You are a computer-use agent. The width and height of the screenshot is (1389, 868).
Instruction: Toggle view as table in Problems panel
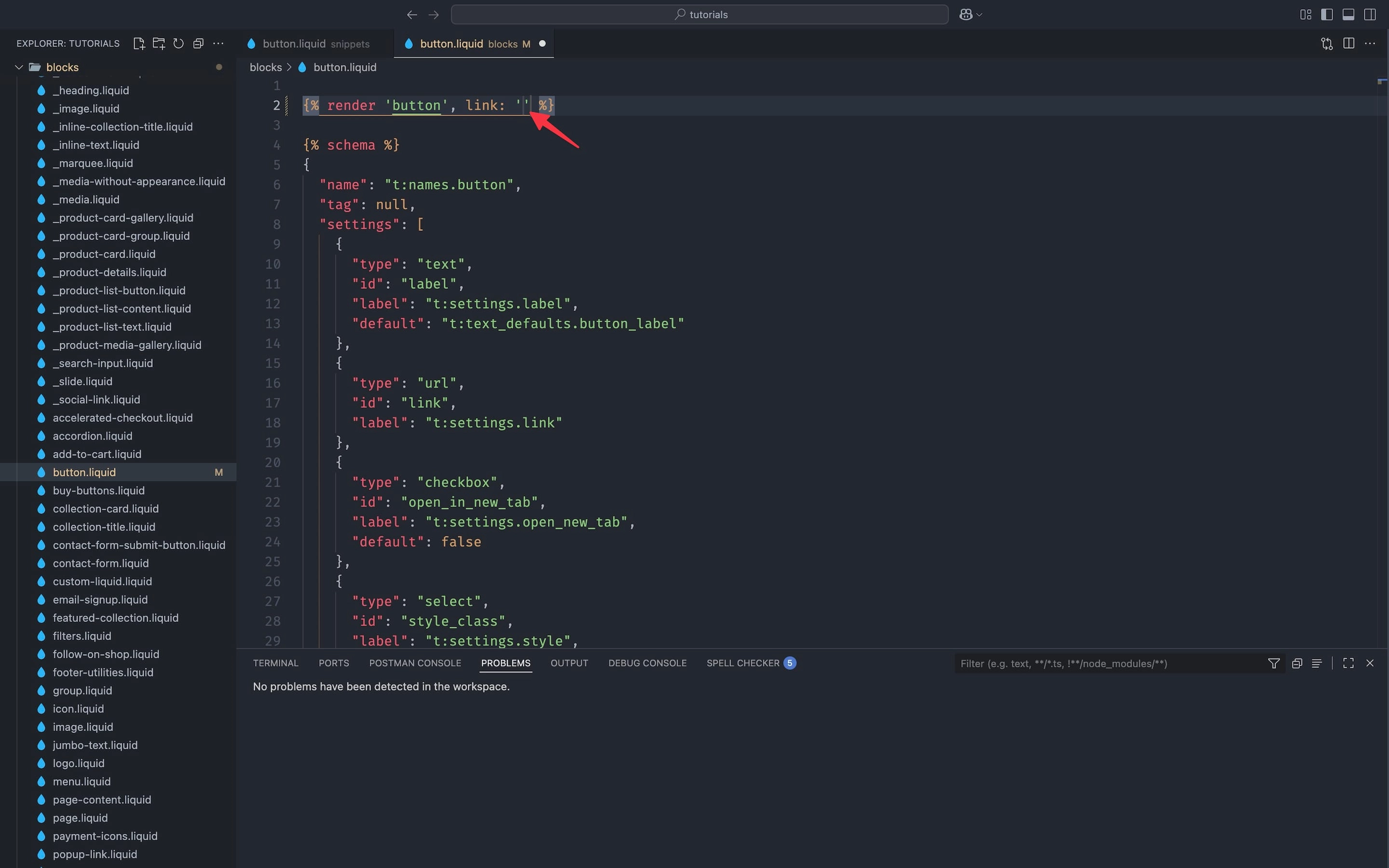(x=1317, y=664)
